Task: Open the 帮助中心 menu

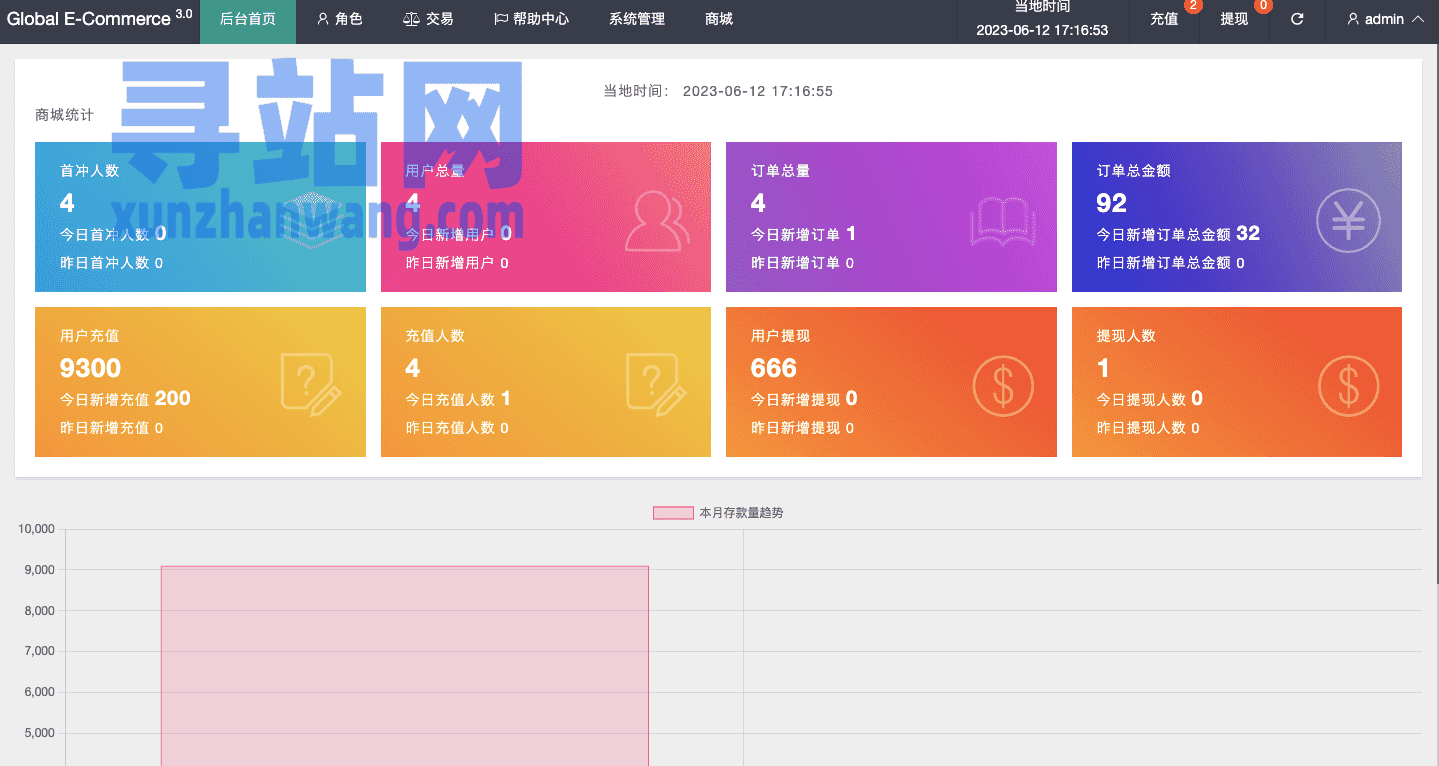Action: (531, 19)
